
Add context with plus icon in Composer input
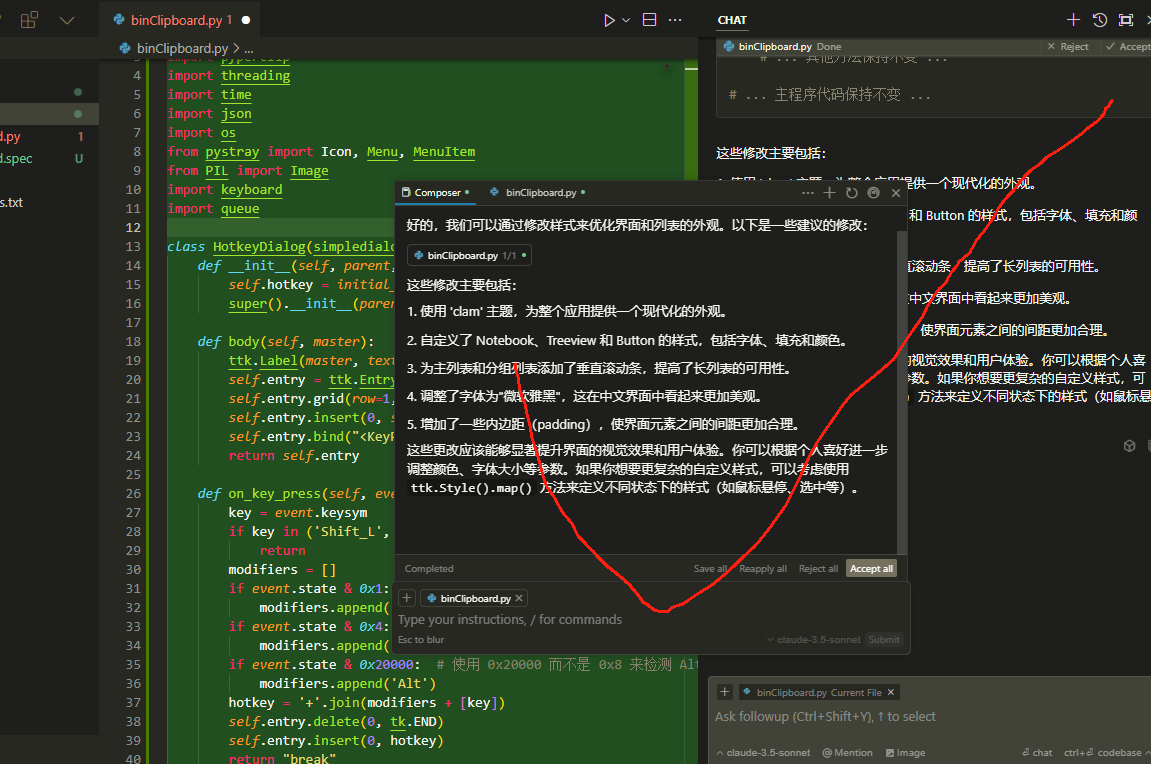407,598
